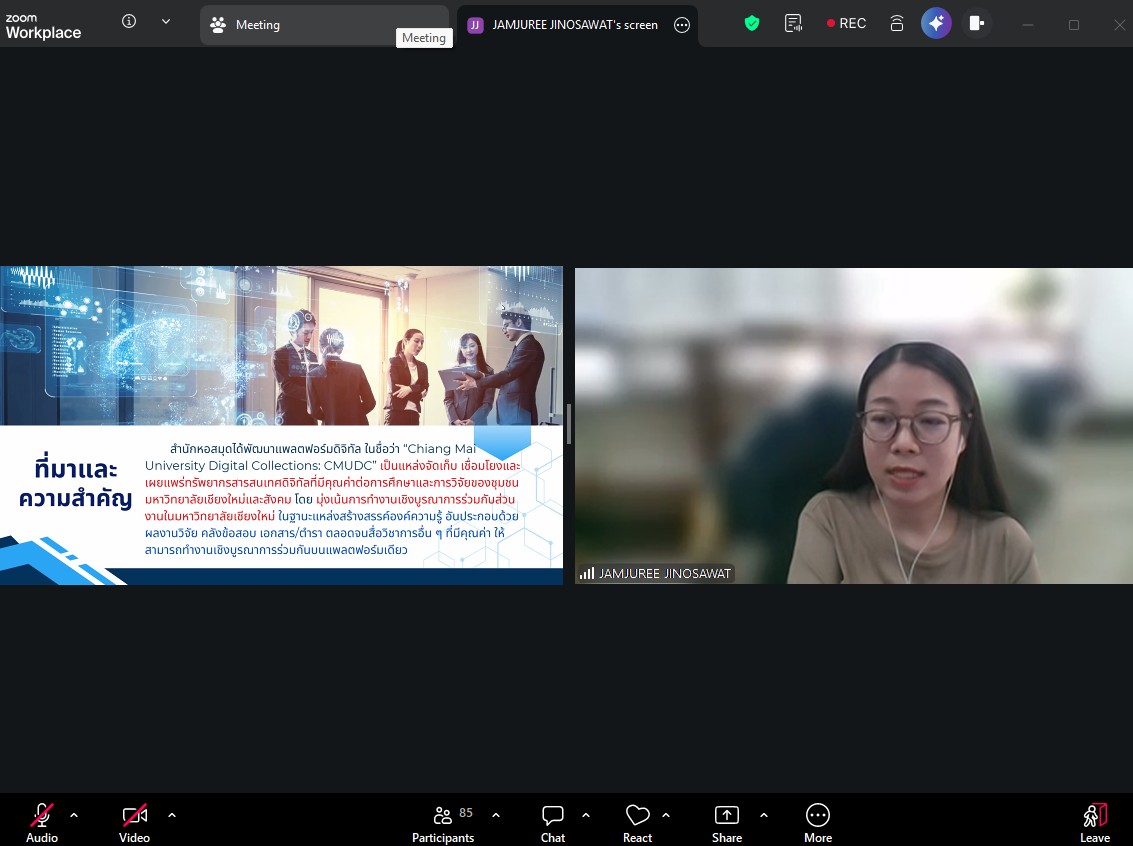Click the React heart icon
The height and width of the screenshot is (846, 1133).
(637, 824)
